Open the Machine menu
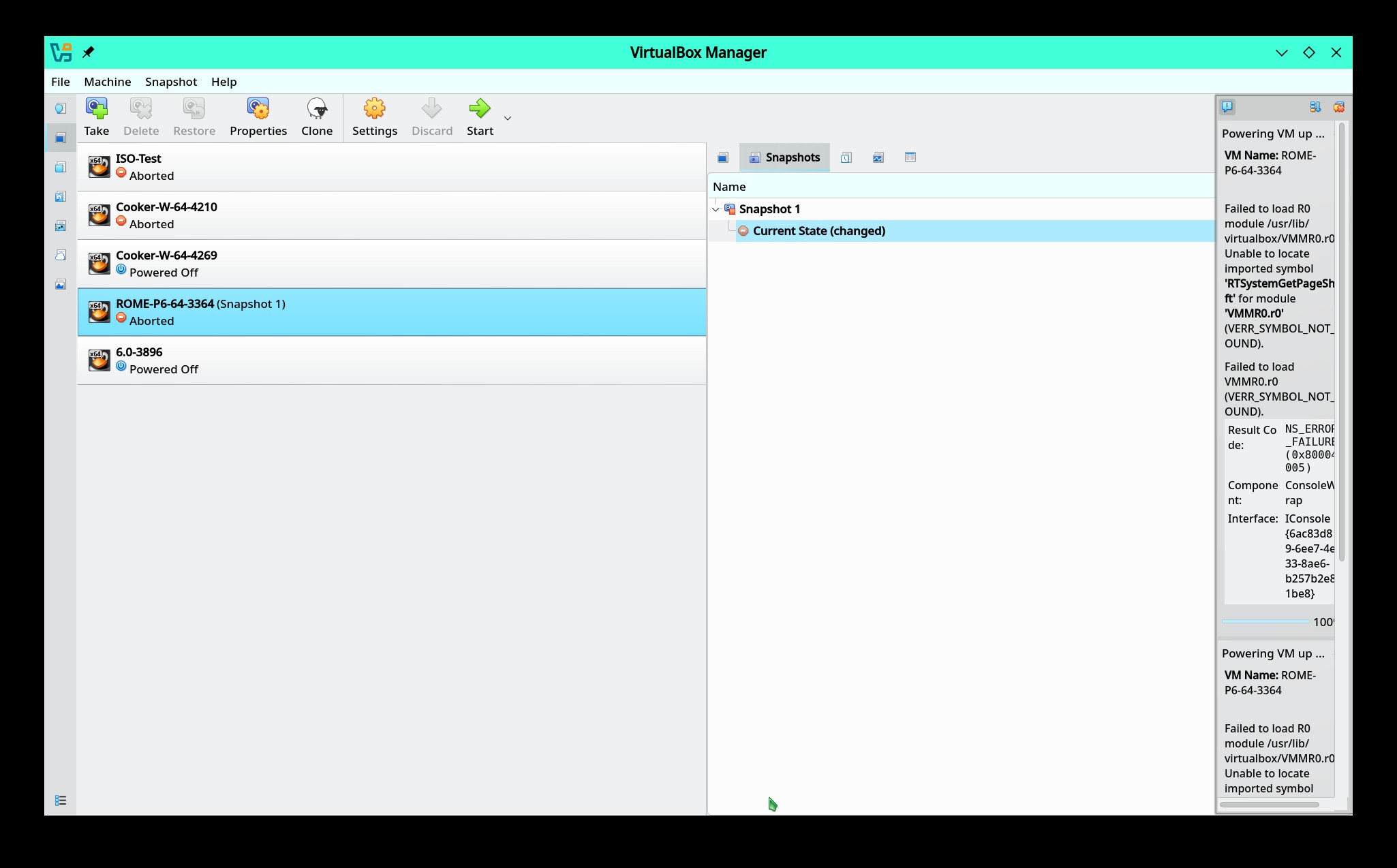The image size is (1397, 868). tap(107, 82)
